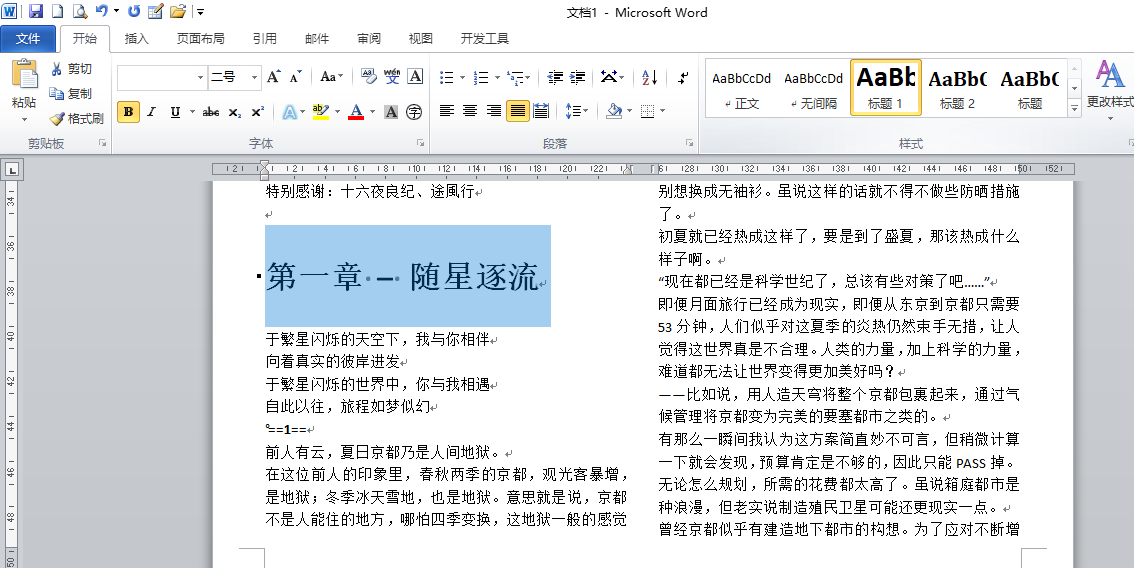Apply distributed alignment icon
This screenshot has width=1134, height=568.
click(x=540, y=111)
